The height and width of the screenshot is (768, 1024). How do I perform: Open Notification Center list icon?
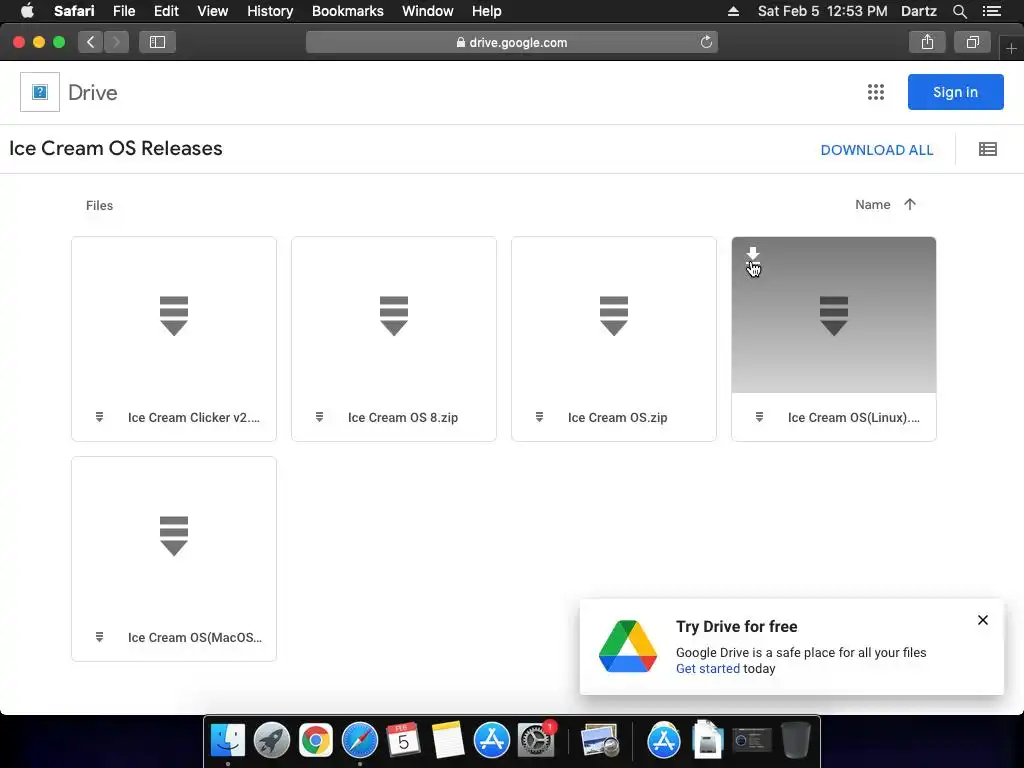(x=991, y=11)
